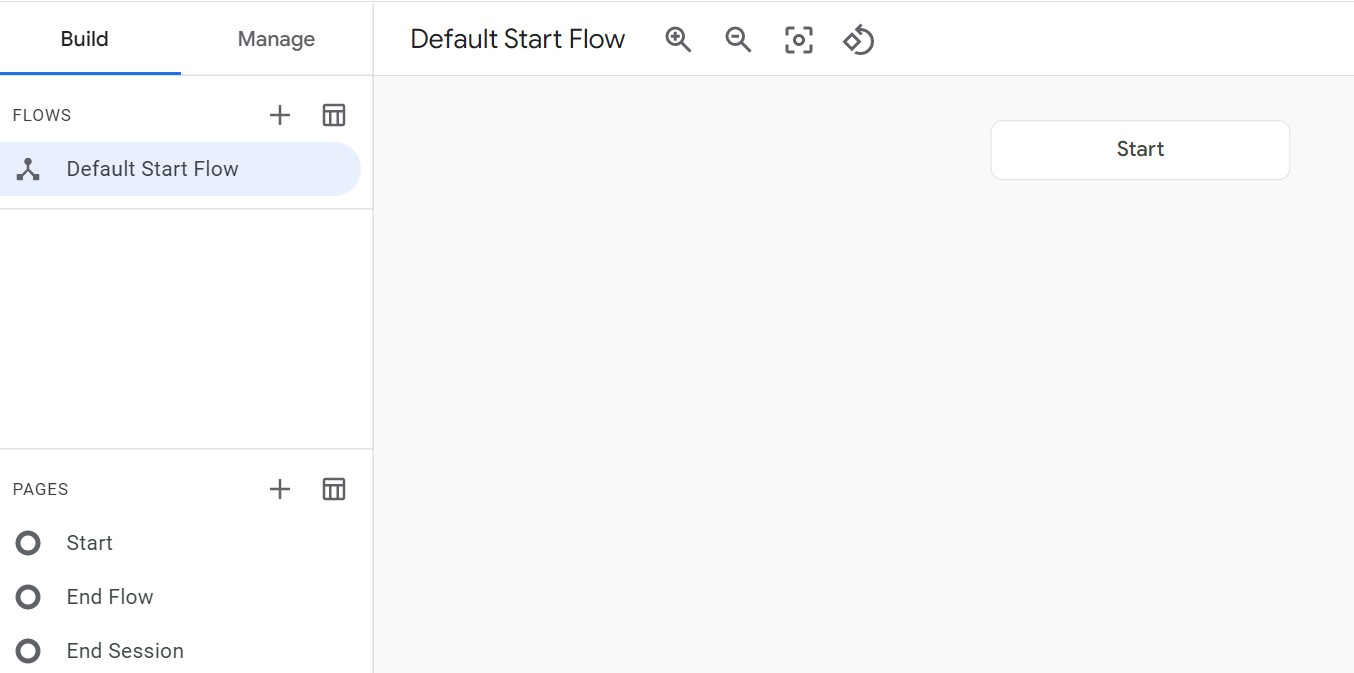Zoom out of the flow canvas
Screen dimensions: 1354x673
pyautogui.click(x=738, y=40)
